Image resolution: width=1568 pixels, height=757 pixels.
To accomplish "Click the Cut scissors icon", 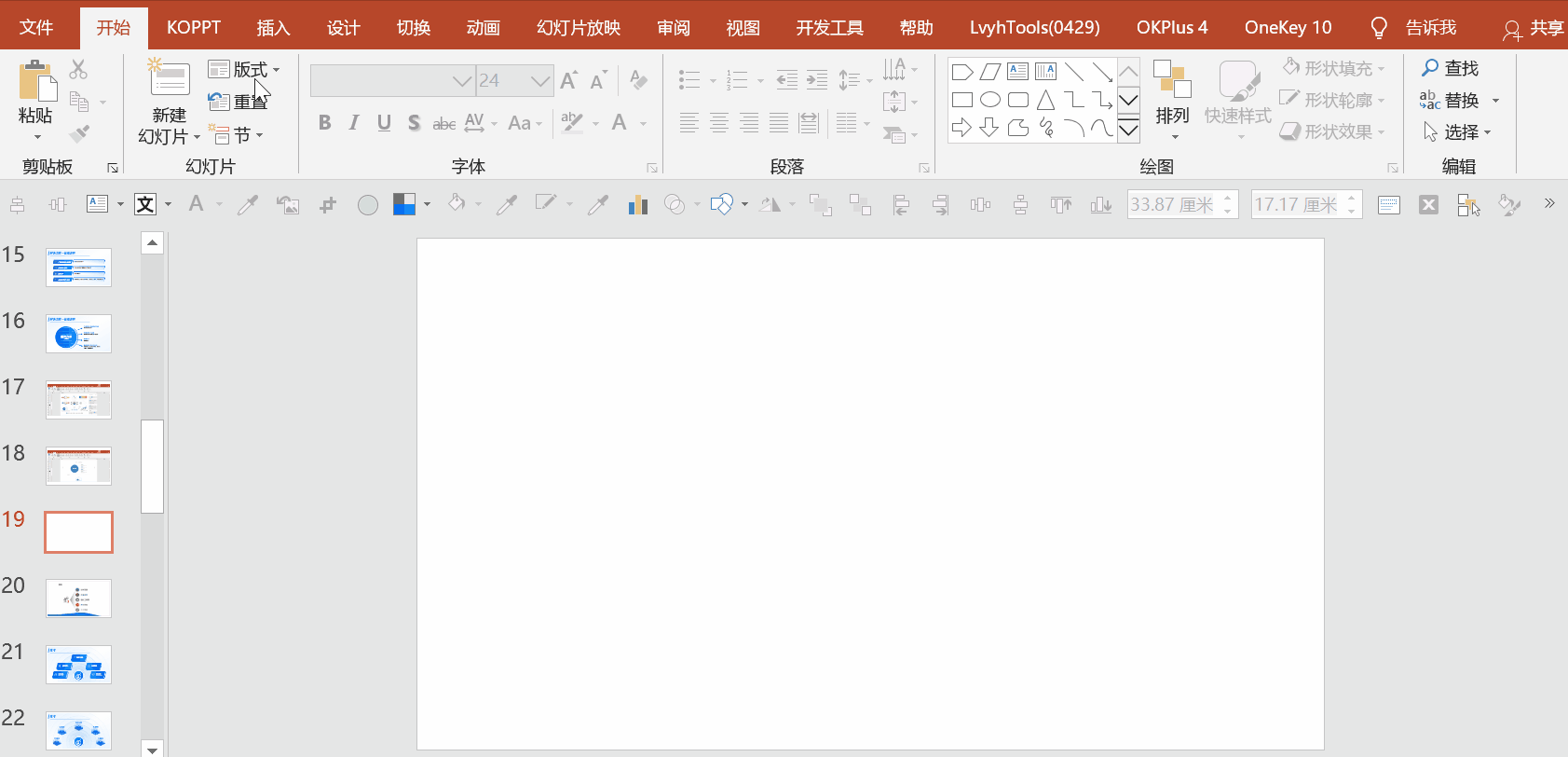I will pos(78,69).
